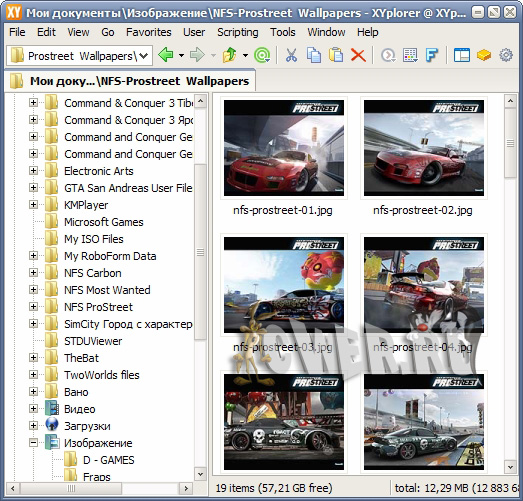
Task: Select the GTA San Andreas User Files folder
Action: tap(128, 188)
